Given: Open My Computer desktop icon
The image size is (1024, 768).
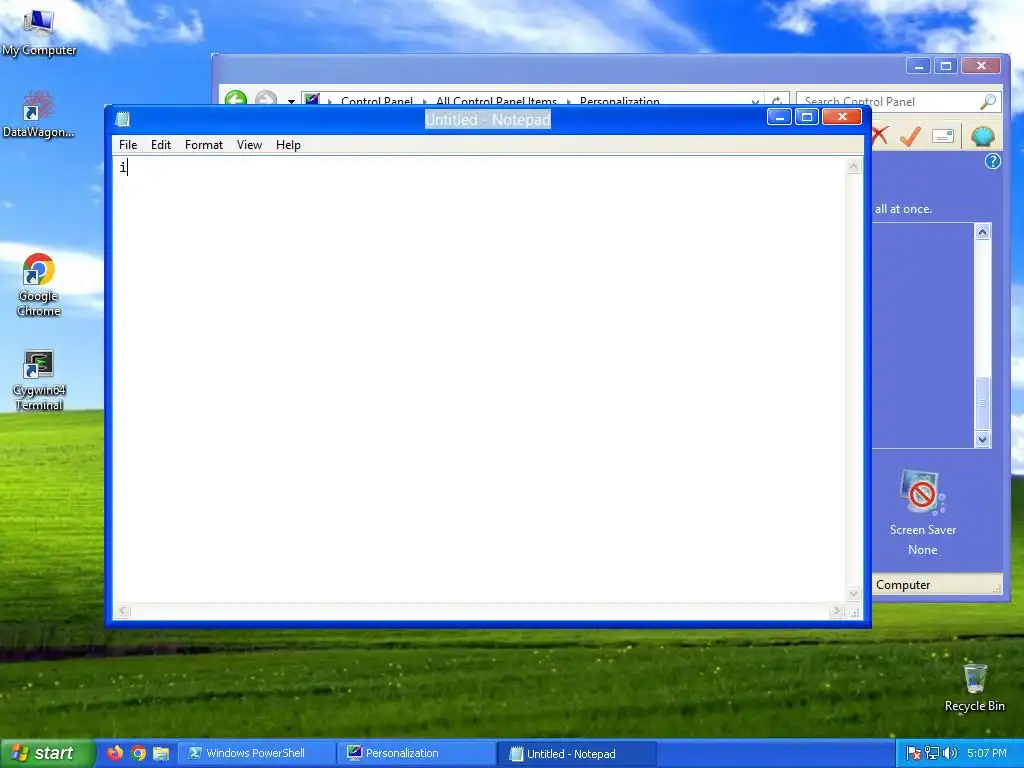Looking at the screenshot, I should (39, 31).
